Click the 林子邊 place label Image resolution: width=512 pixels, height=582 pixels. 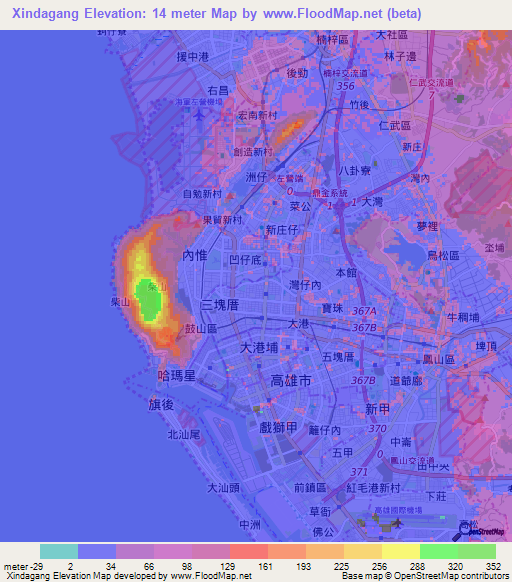pos(400,56)
